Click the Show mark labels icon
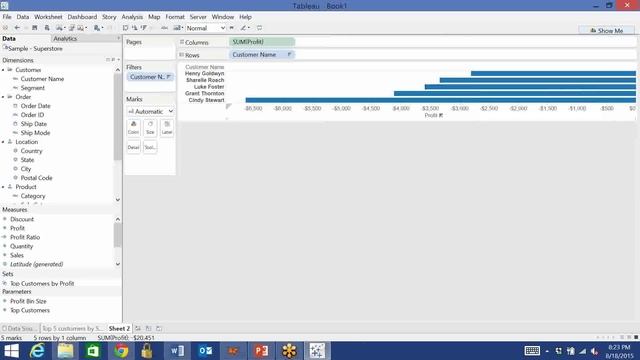Viewport: 640px width, 360px height. [x=164, y=28]
